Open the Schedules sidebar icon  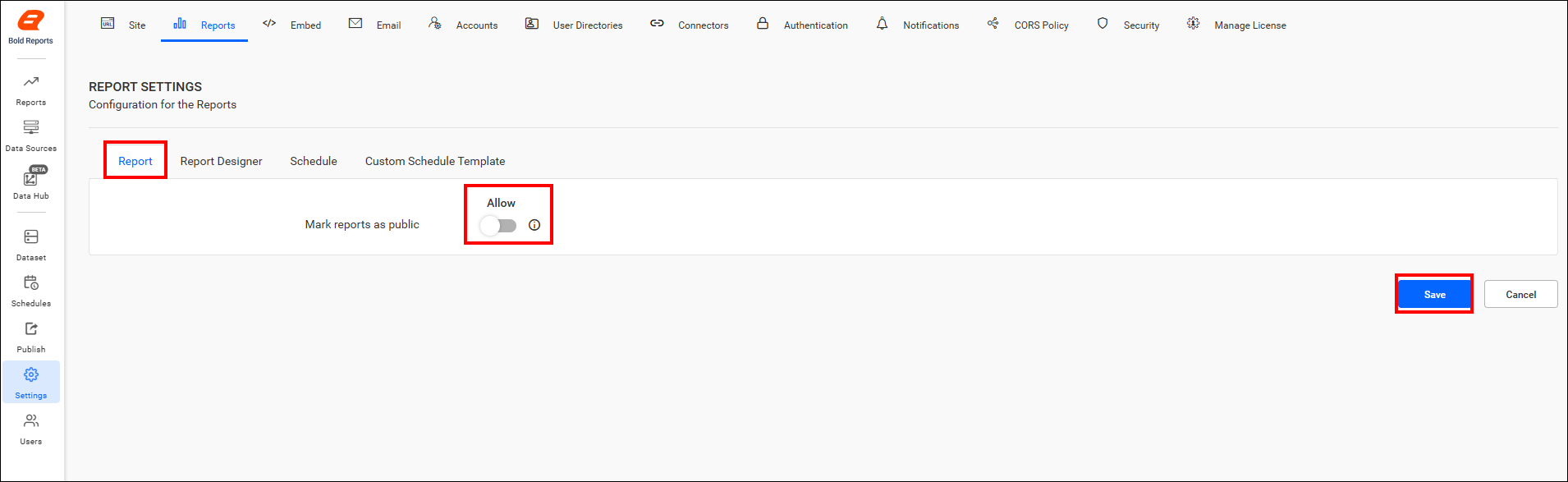[31, 282]
